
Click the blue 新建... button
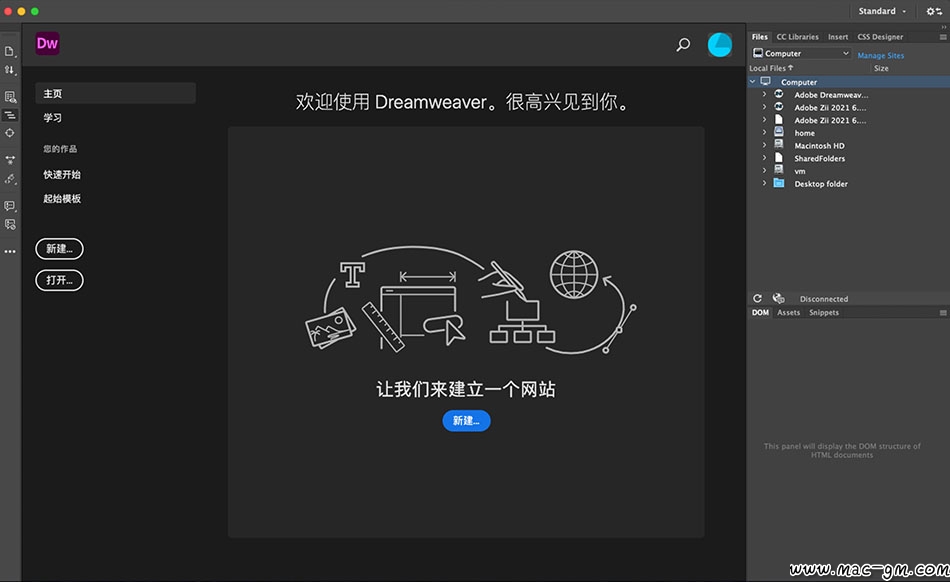coord(466,420)
